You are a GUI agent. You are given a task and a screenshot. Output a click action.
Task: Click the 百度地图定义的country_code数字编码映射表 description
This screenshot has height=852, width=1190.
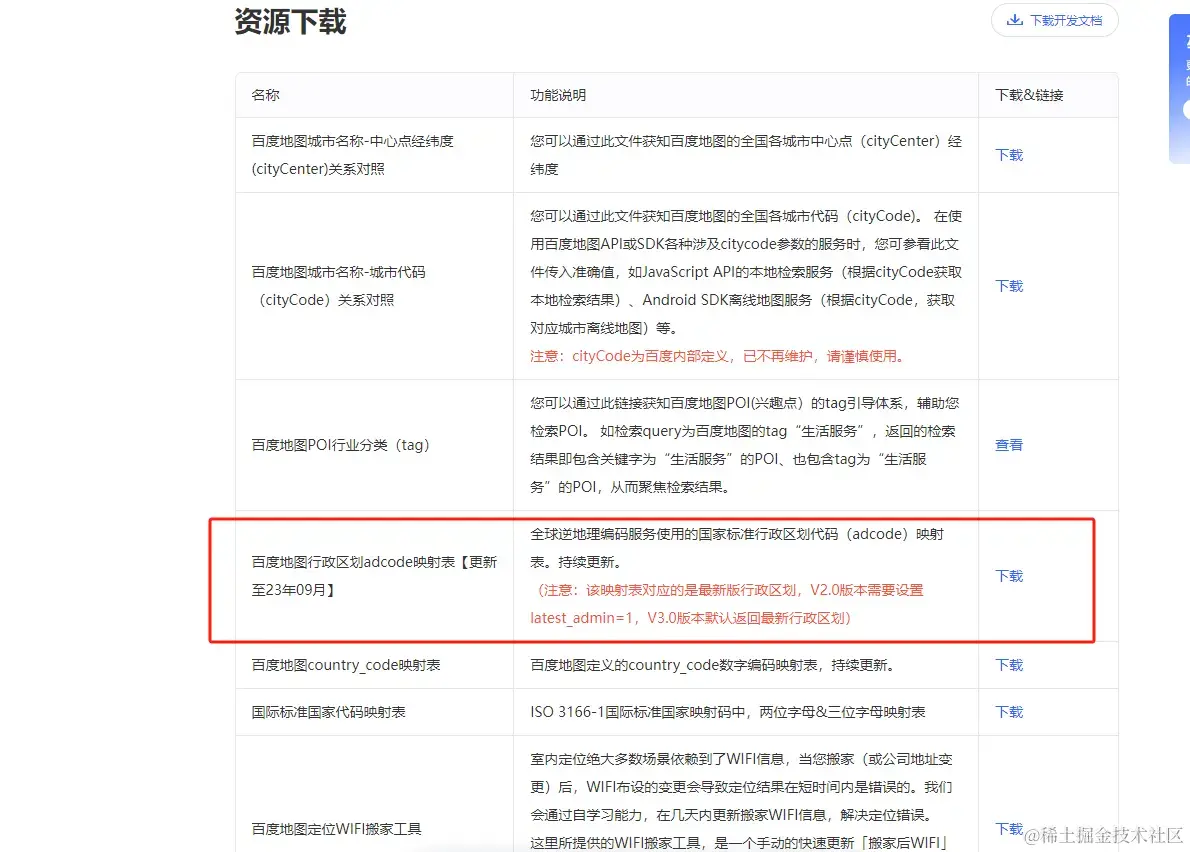coord(714,665)
